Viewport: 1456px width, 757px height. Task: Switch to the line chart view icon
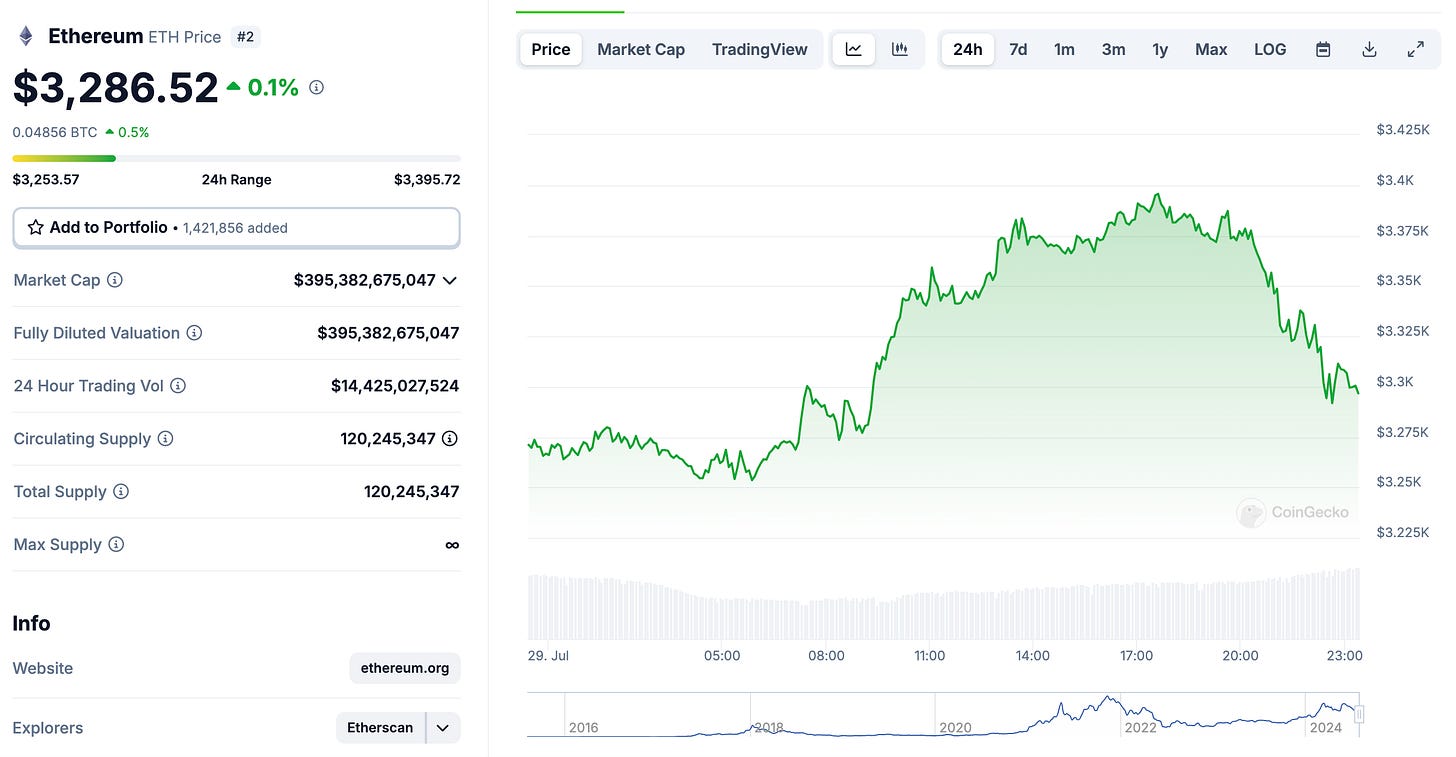point(854,49)
